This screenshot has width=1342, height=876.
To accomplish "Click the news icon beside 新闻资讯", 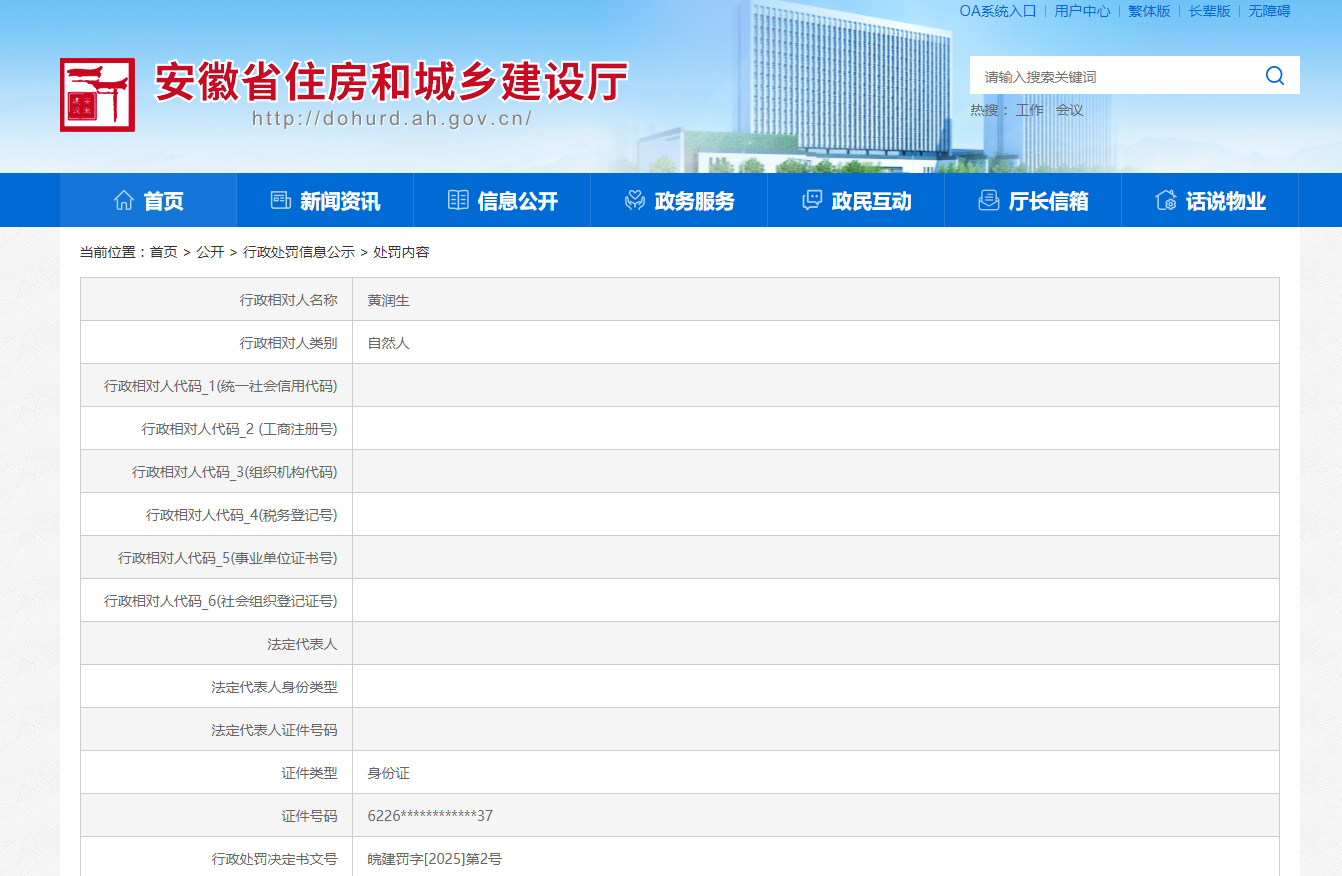I will click(281, 200).
